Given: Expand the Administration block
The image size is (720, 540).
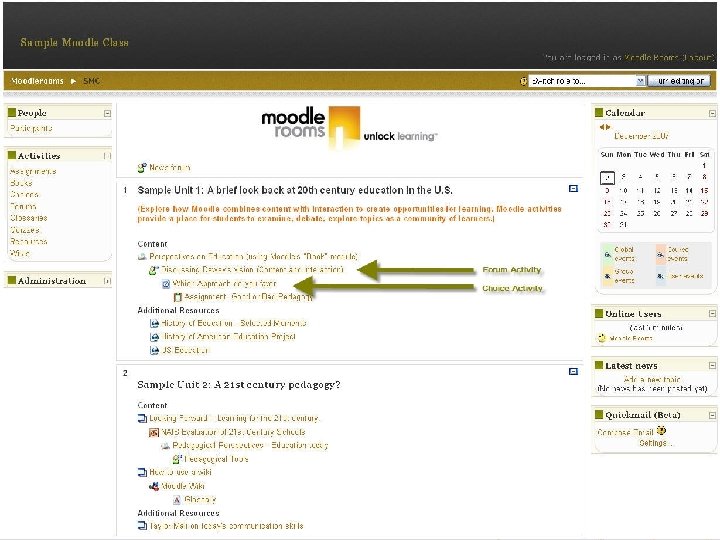Looking at the screenshot, I should [x=107, y=281].
